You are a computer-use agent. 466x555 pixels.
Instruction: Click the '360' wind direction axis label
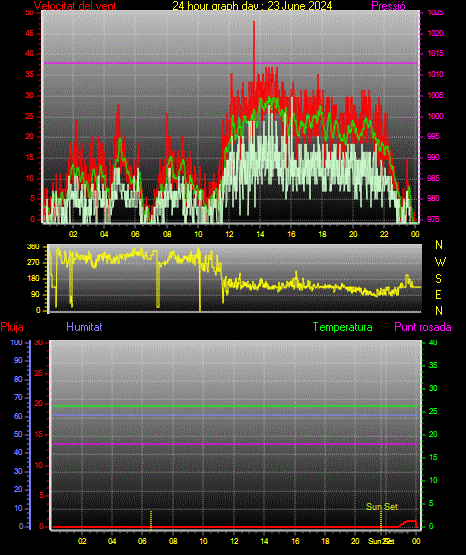pyautogui.click(x=33, y=247)
